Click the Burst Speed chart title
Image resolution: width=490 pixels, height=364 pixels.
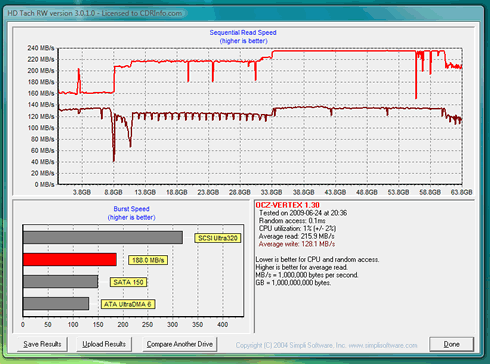[131, 209]
